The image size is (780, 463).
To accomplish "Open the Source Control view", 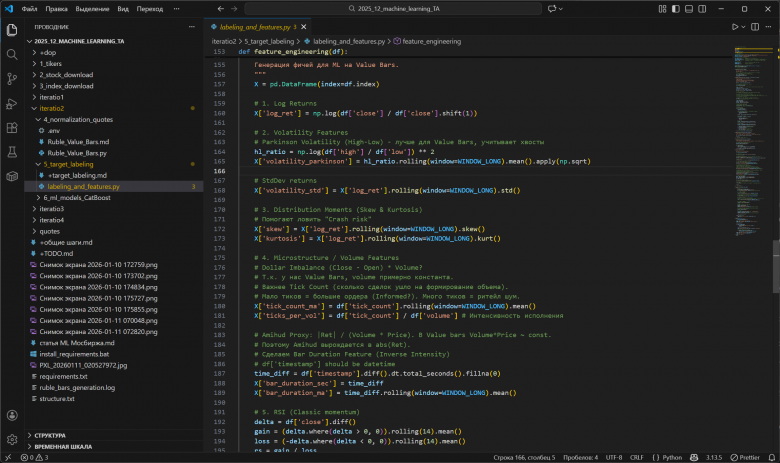I will pyautogui.click(x=12, y=78).
